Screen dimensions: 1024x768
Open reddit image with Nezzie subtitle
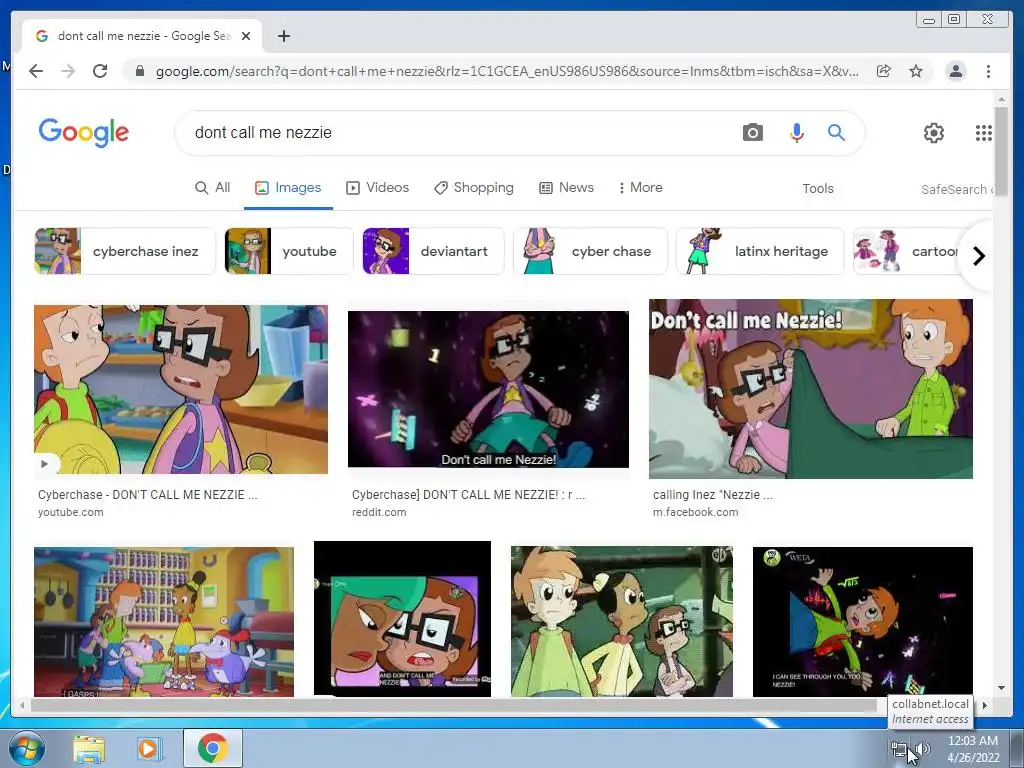[x=488, y=389]
